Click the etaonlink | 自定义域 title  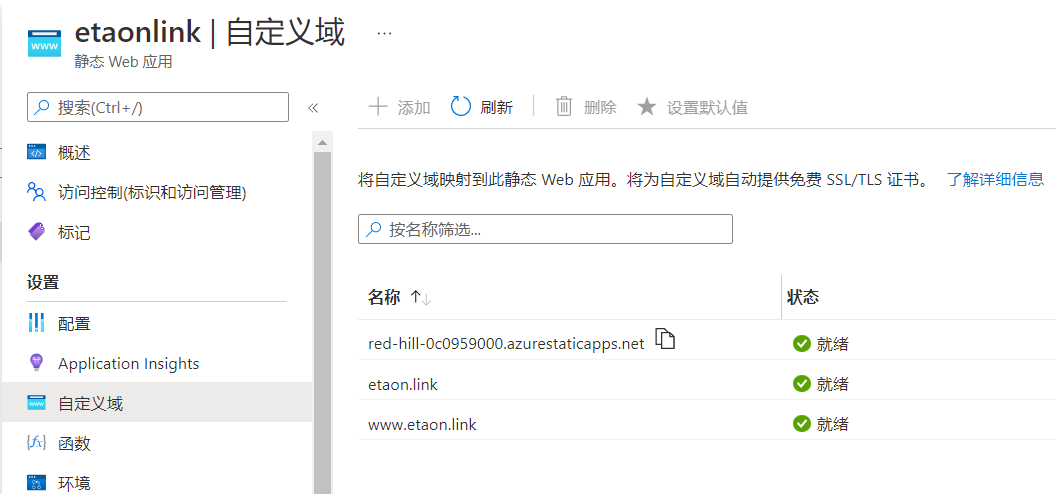[x=209, y=32]
